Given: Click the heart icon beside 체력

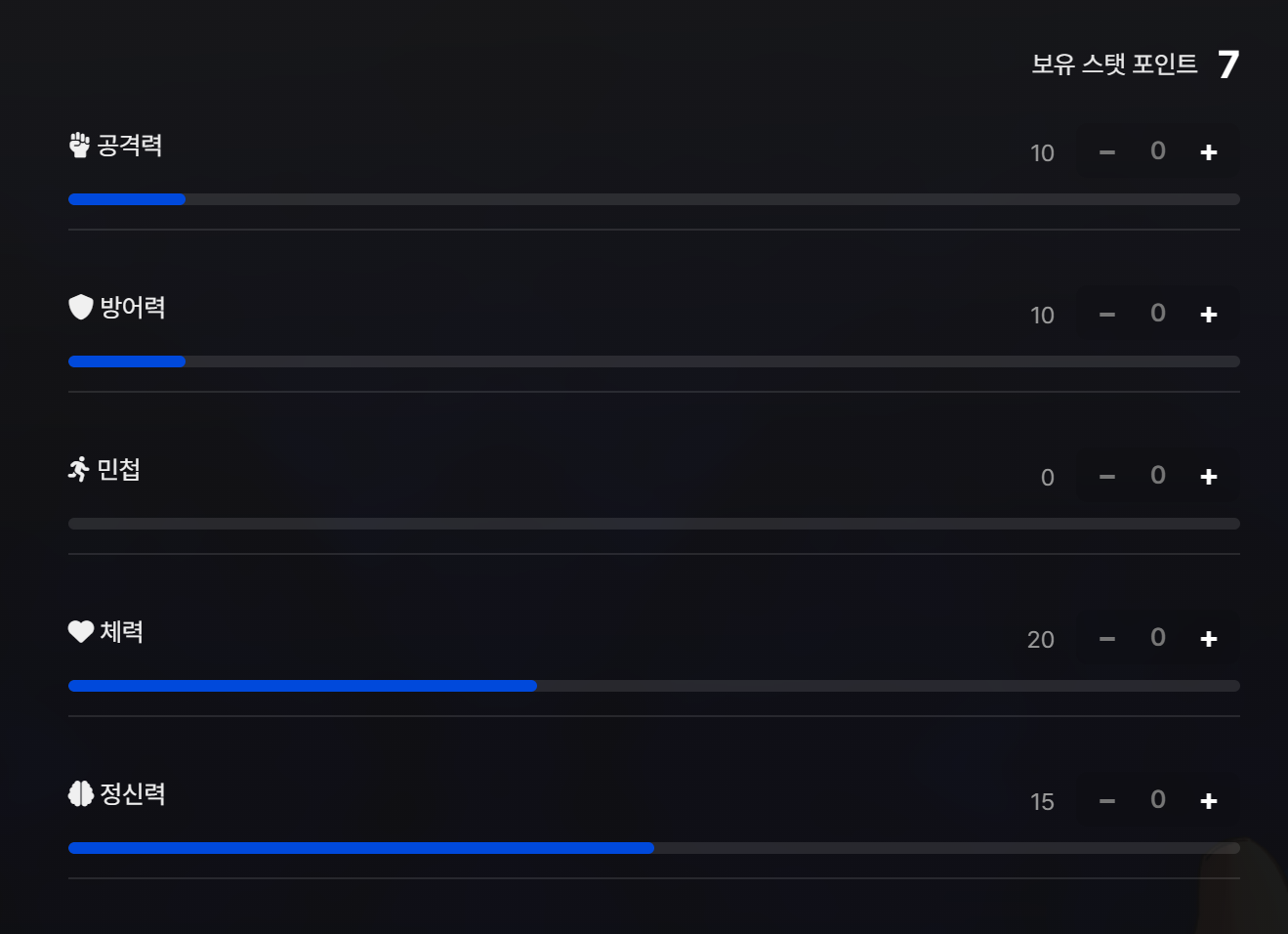Looking at the screenshot, I should click(80, 632).
